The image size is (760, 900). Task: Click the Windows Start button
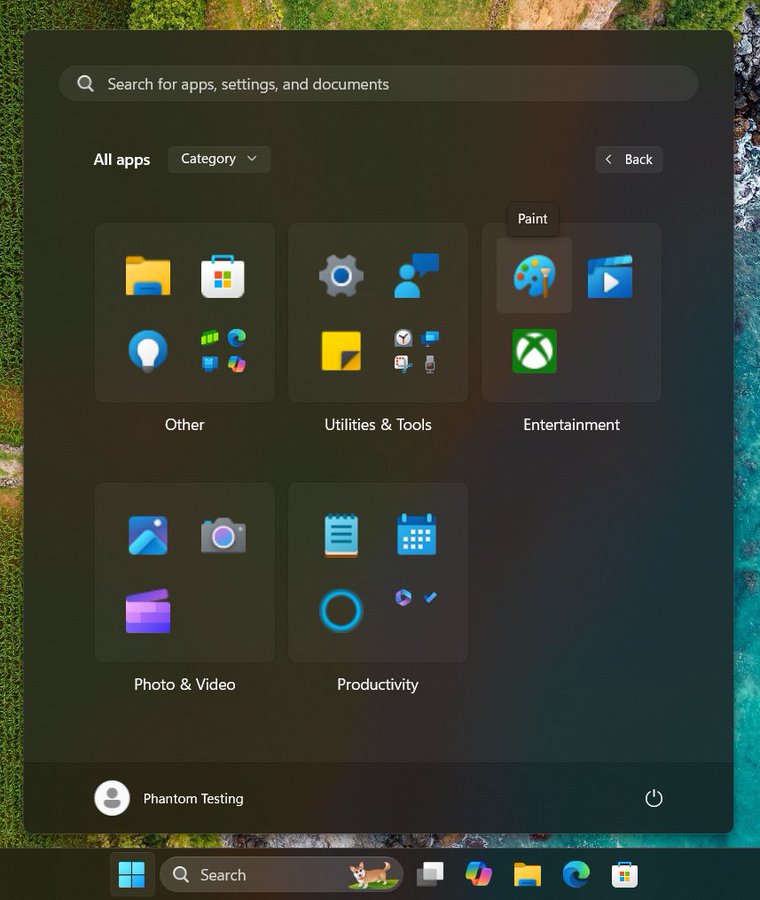pos(131,874)
